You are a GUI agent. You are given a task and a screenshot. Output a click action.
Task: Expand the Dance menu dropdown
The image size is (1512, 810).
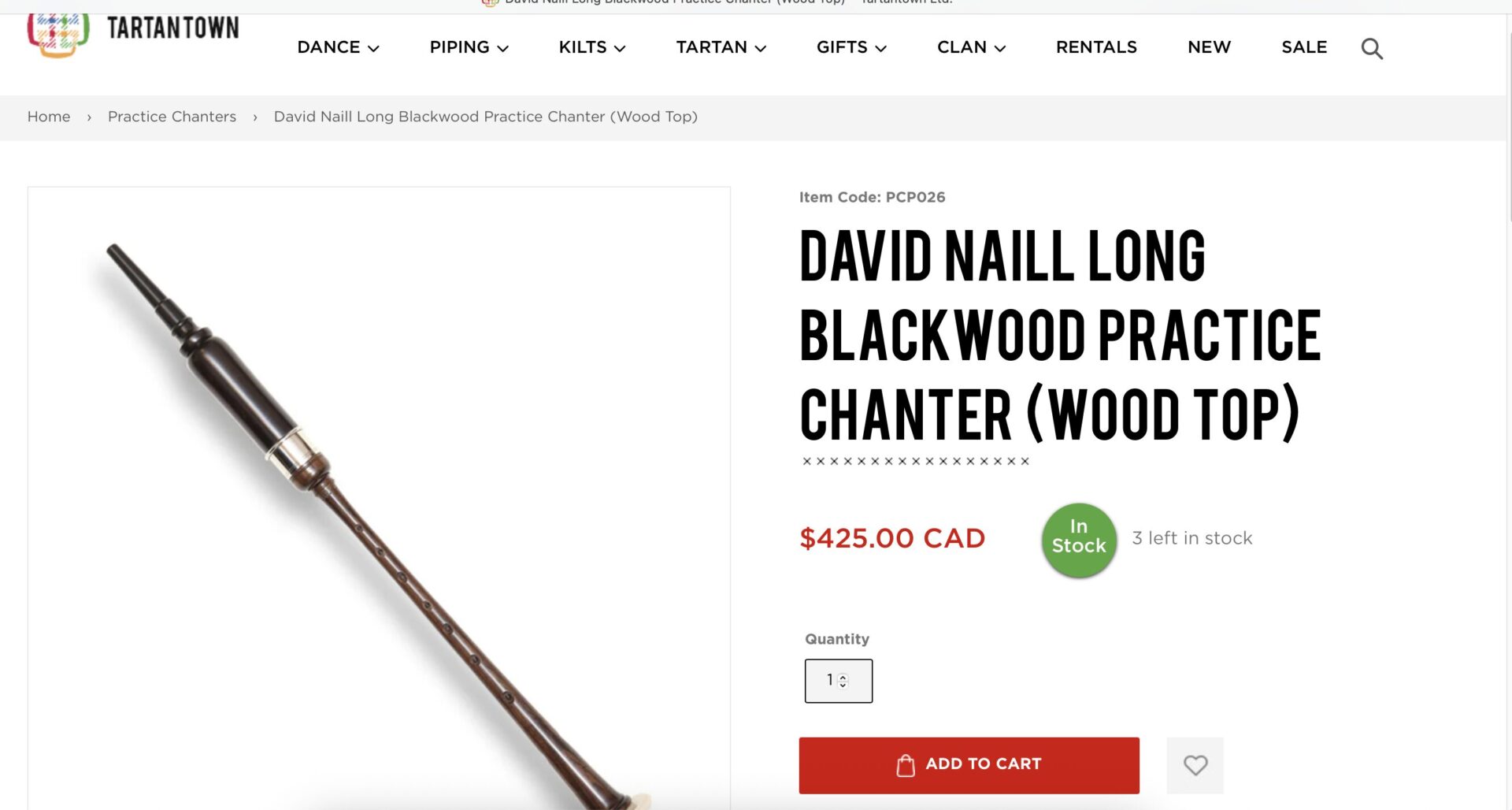pos(338,47)
